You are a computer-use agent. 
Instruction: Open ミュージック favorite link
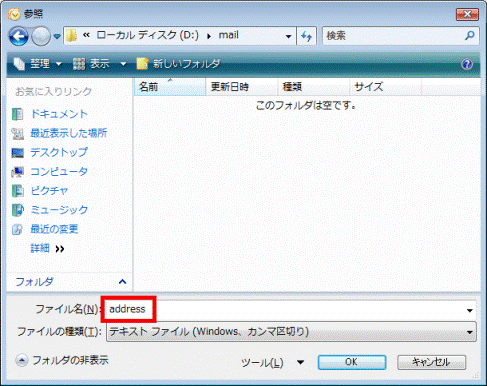59,210
